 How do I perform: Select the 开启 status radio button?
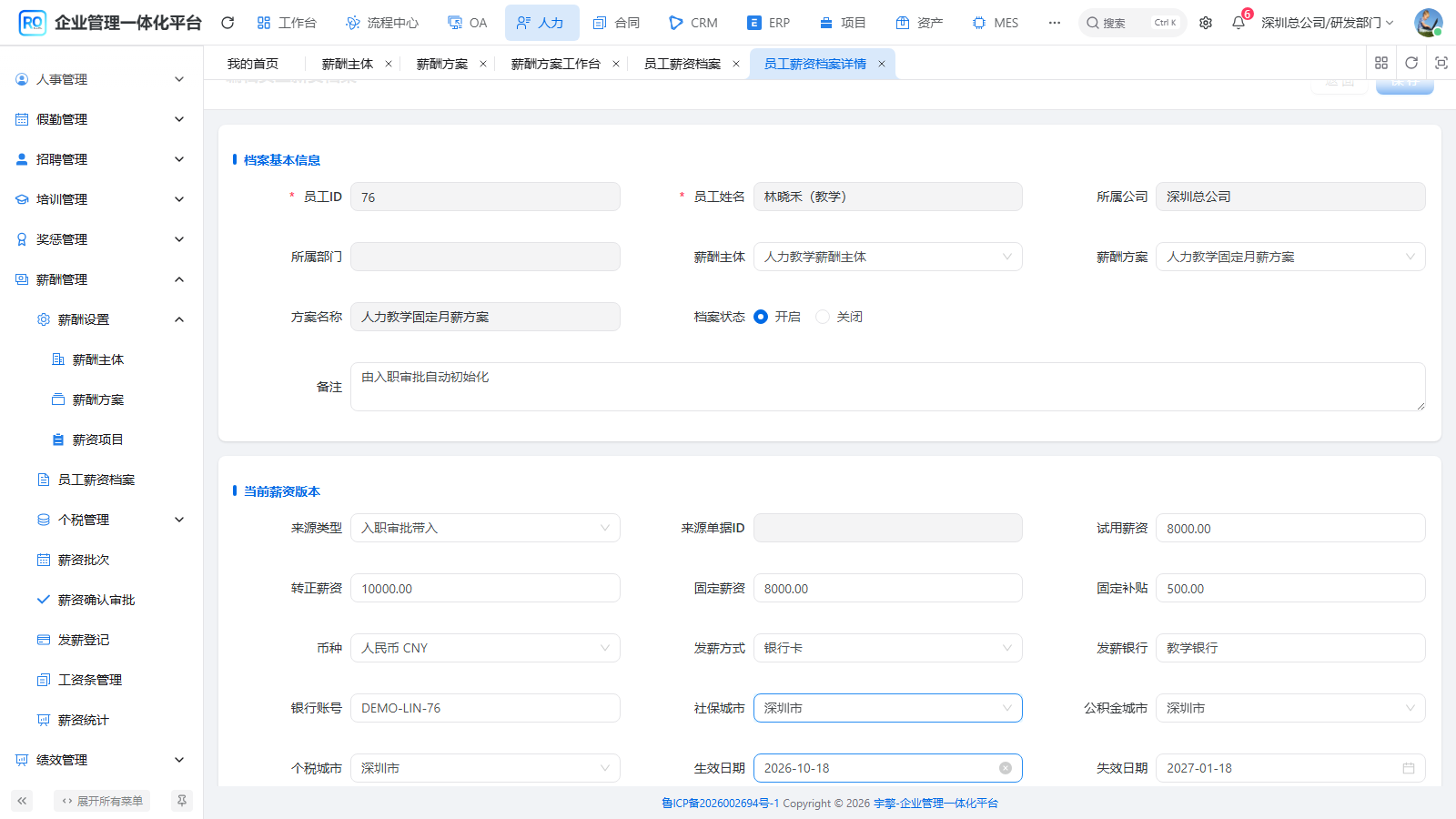pos(761,317)
